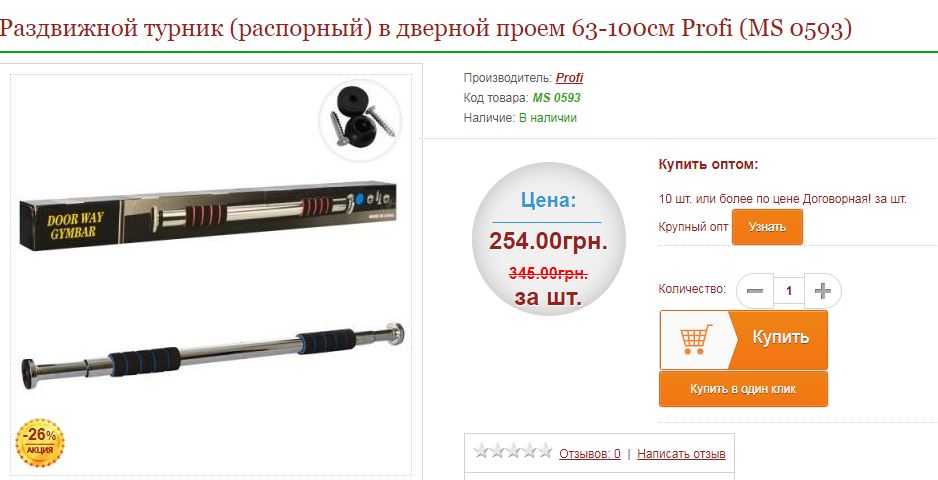Click the -26% акция discount badge
Image resolution: width=938 pixels, height=480 pixels.
click(40, 443)
